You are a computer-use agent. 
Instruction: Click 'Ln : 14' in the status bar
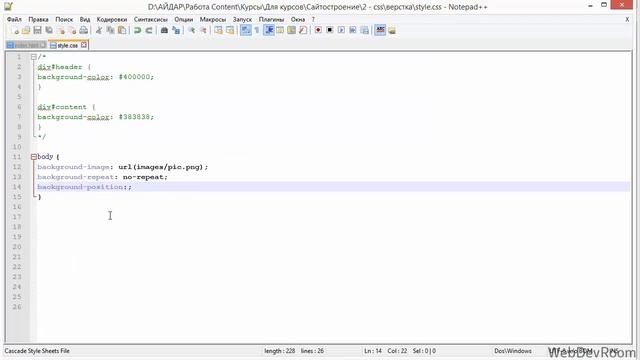click(x=373, y=351)
